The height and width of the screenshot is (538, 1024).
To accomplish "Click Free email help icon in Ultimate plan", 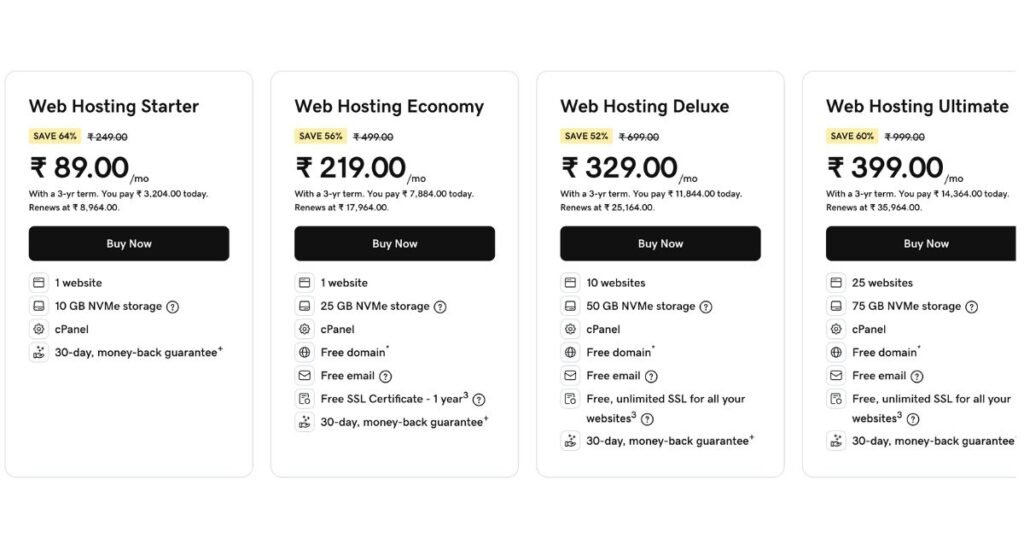I will (x=917, y=376).
